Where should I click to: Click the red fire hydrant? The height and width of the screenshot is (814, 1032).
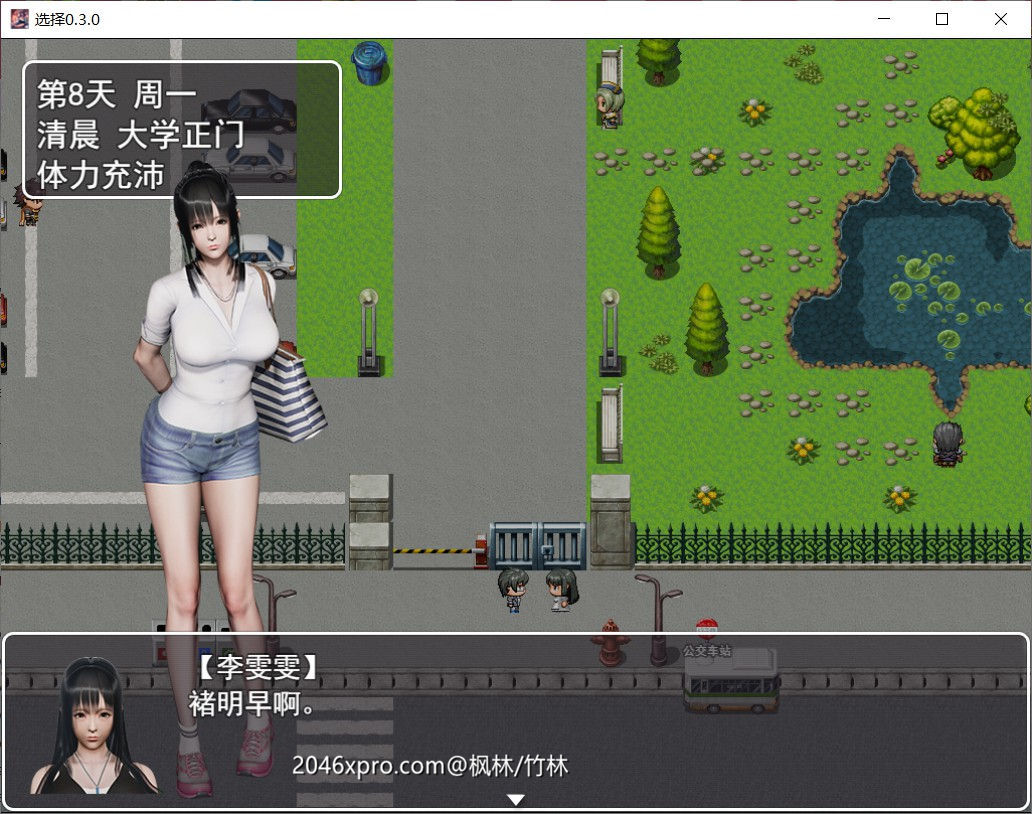[610, 643]
